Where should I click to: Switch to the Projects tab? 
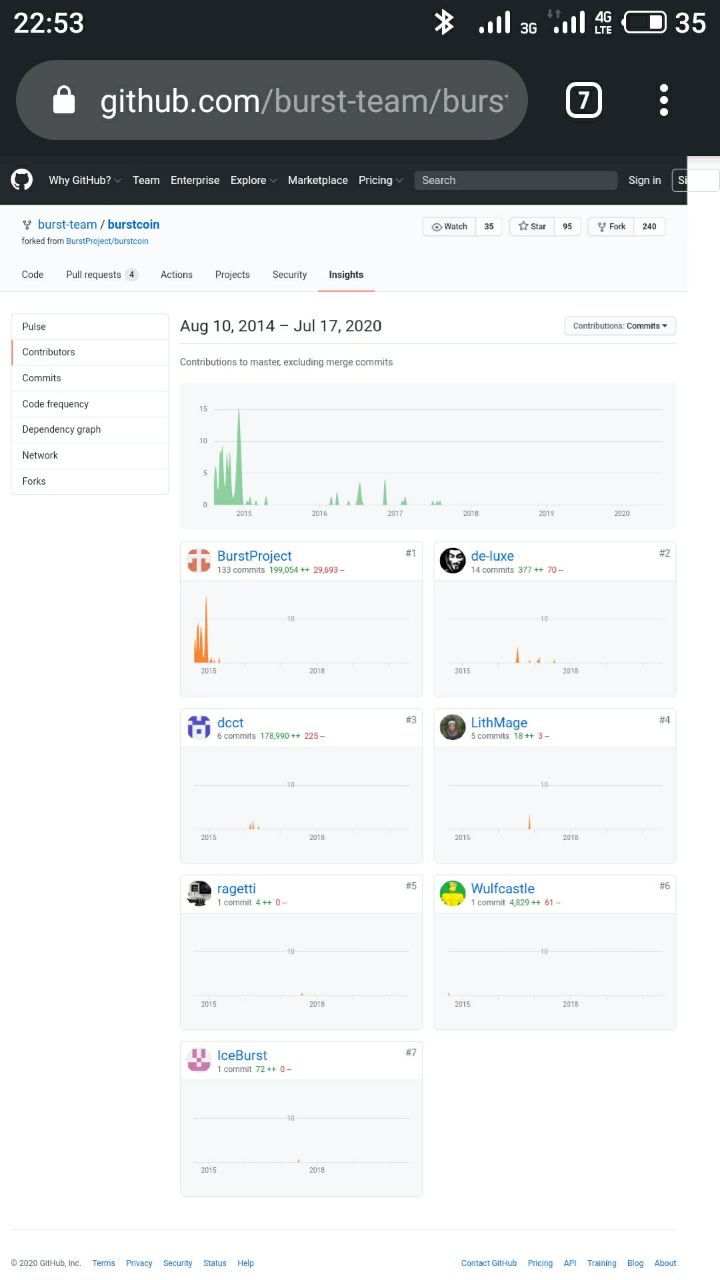[x=232, y=275]
